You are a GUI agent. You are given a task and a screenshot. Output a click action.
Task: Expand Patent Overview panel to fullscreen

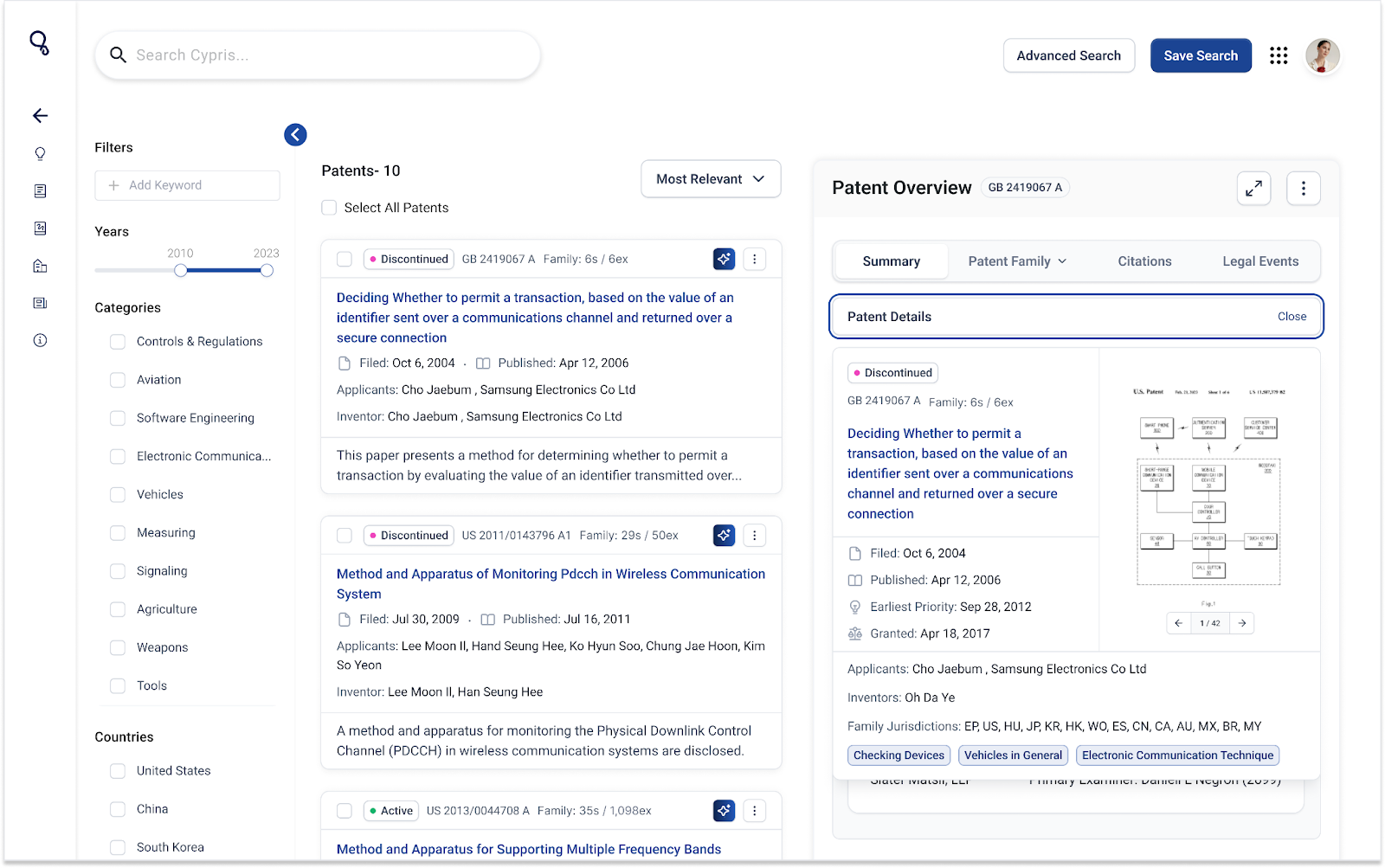(x=1253, y=188)
